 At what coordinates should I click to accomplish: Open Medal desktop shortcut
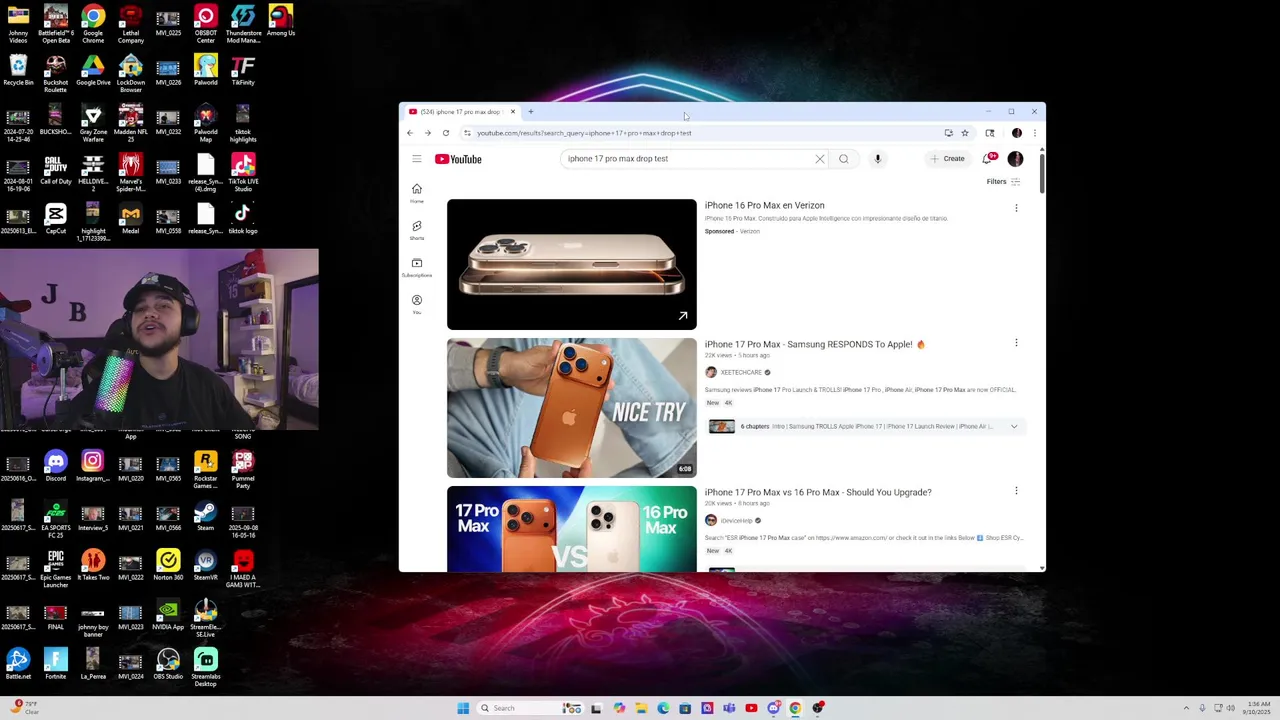[x=131, y=219]
